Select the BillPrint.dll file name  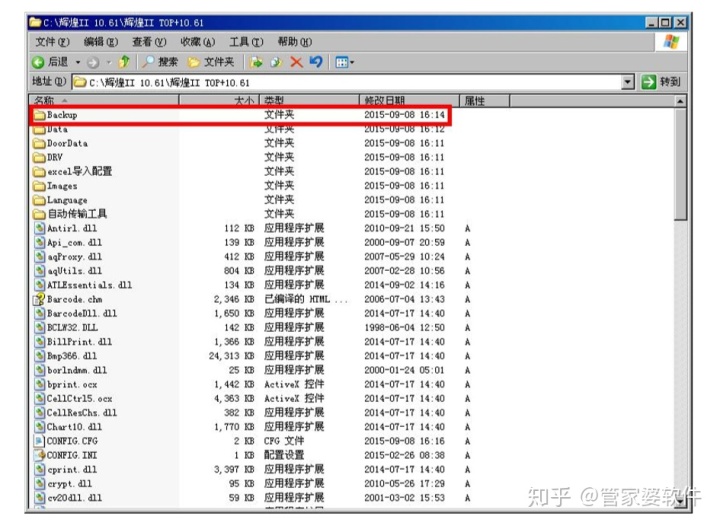pos(79,342)
